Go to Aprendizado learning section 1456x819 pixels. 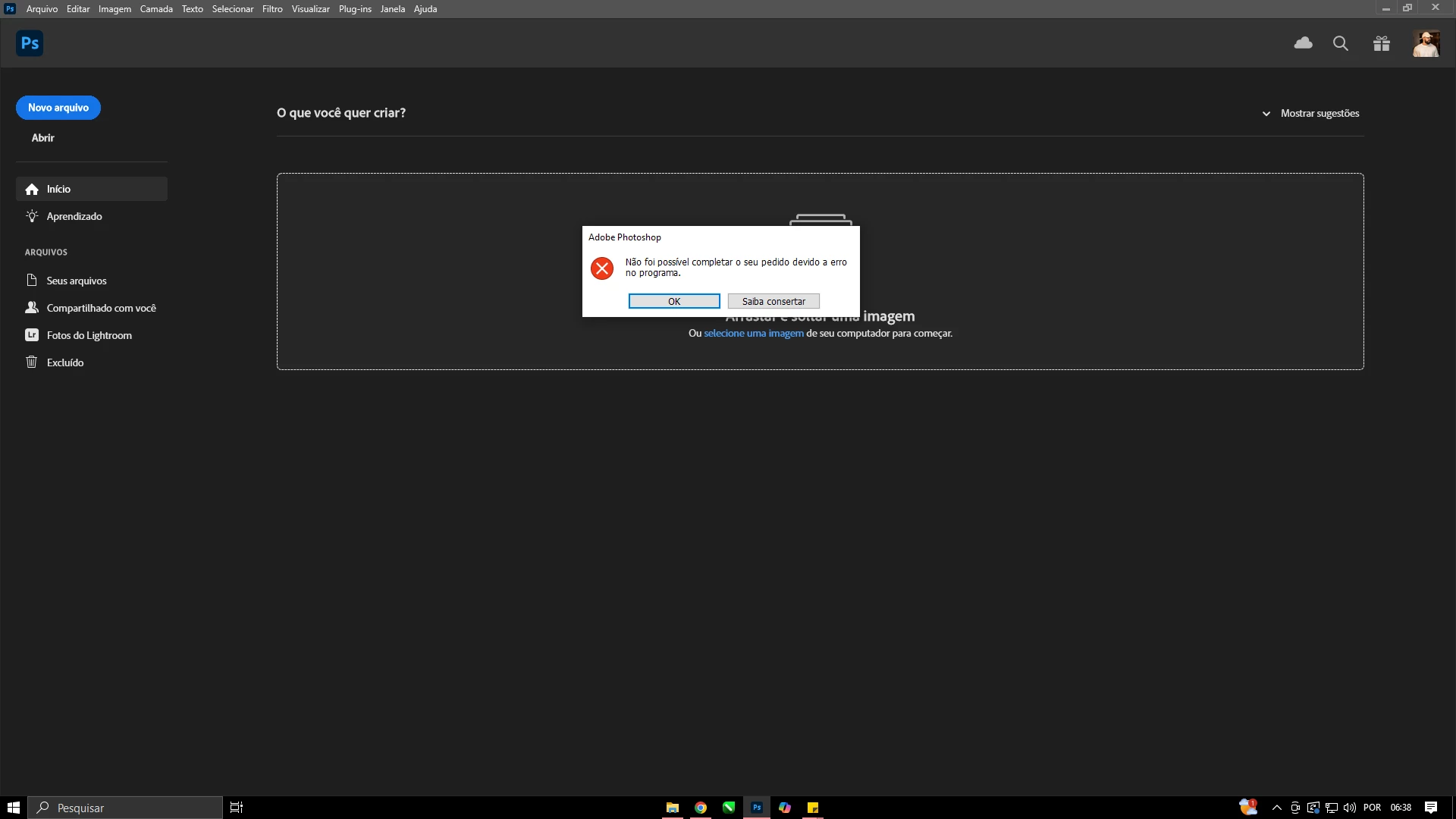[74, 216]
